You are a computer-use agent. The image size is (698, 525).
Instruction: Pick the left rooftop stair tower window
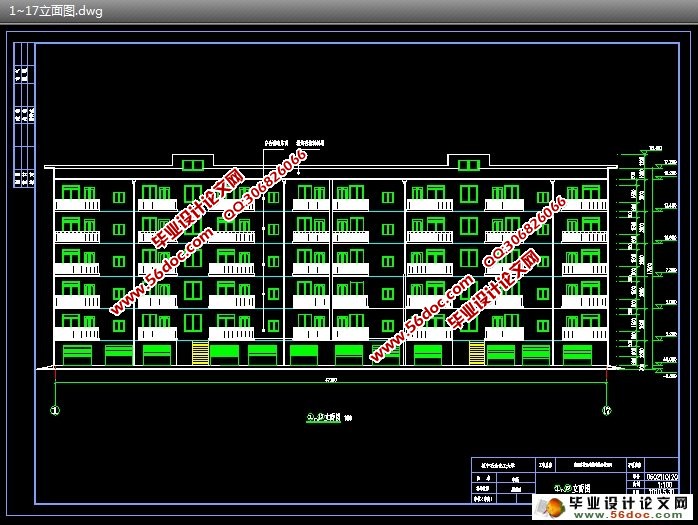tap(192, 165)
